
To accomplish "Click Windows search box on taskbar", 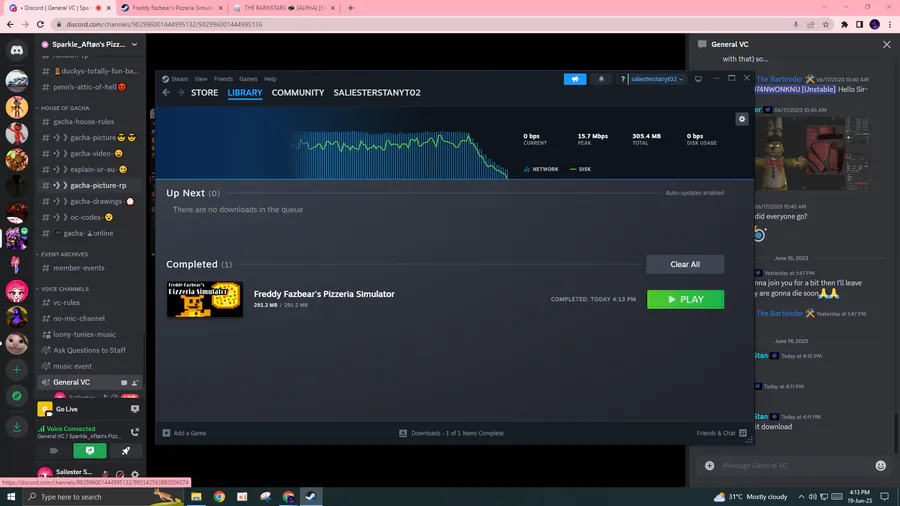I will pyautogui.click(x=103, y=497).
